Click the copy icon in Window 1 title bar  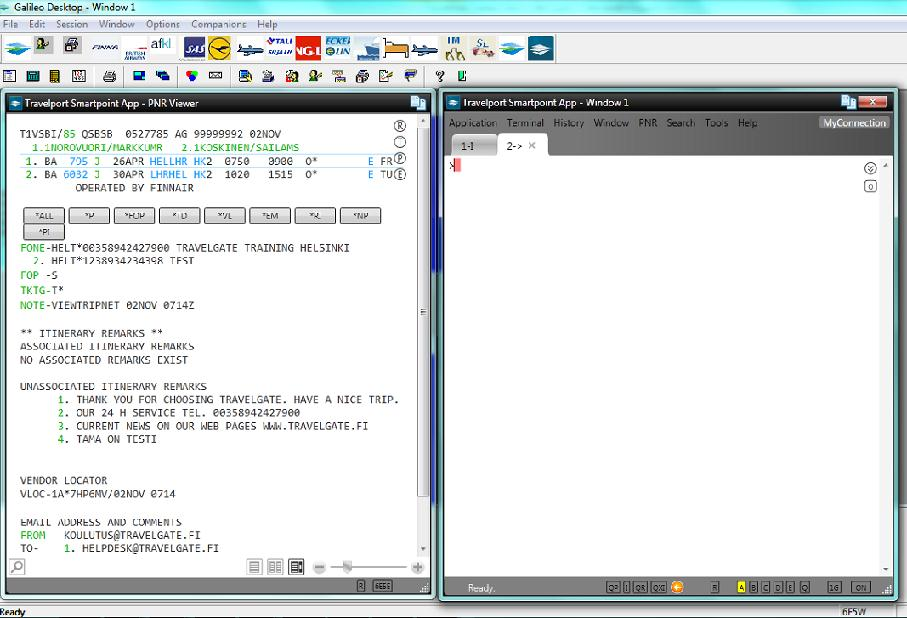[849, 102]
